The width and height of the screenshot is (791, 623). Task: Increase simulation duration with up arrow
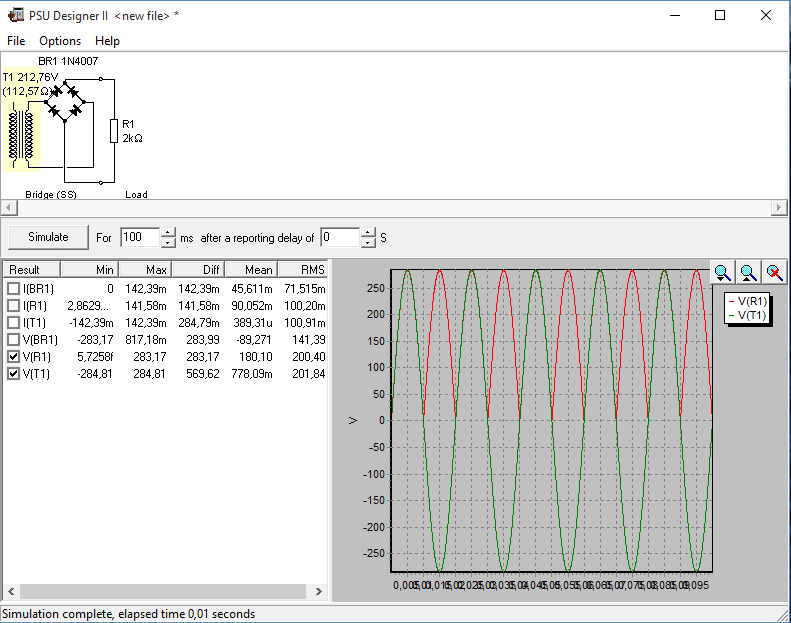(x=168, y=232)
